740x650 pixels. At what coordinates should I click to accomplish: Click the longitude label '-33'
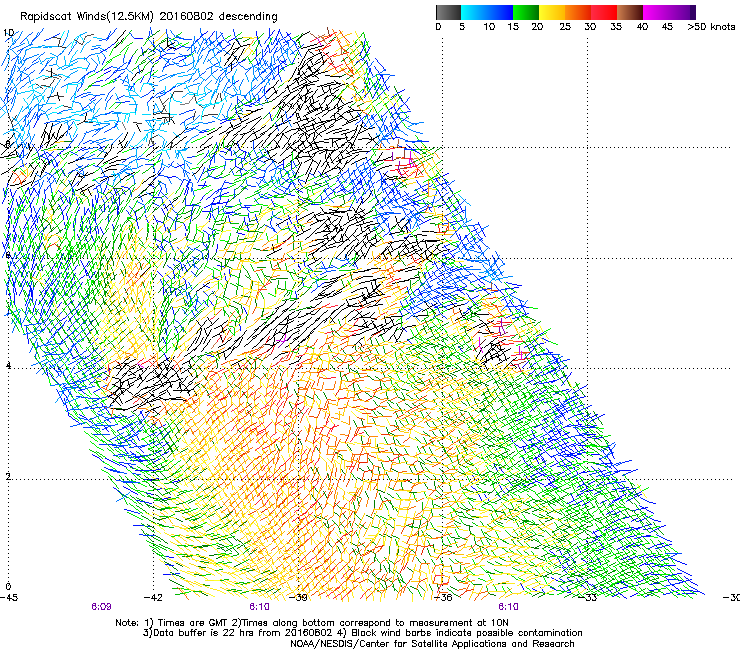point(588,598)
